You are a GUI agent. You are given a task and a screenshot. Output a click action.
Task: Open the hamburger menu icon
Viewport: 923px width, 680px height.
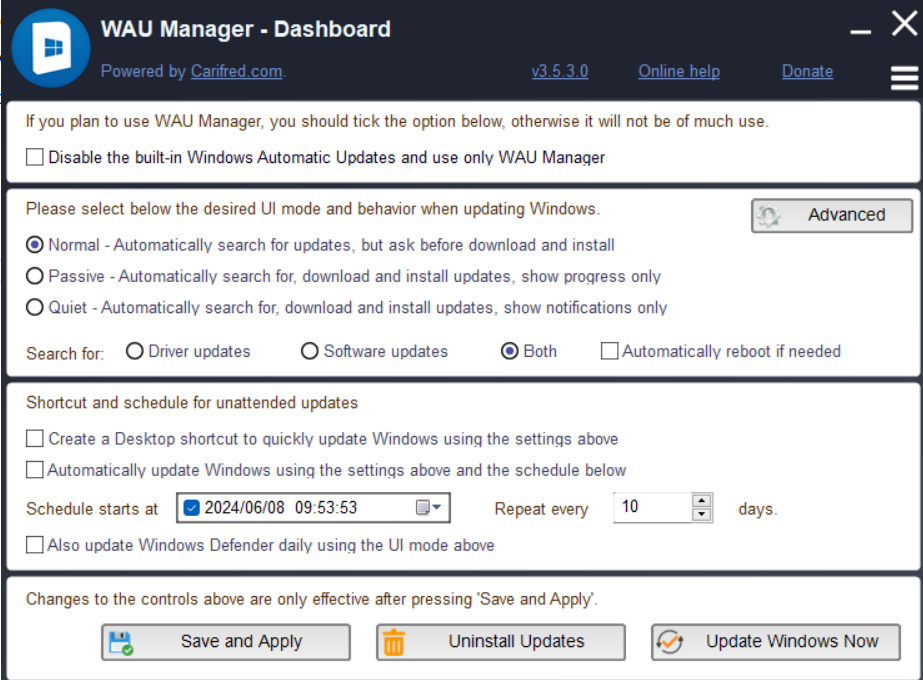(904, 77)
